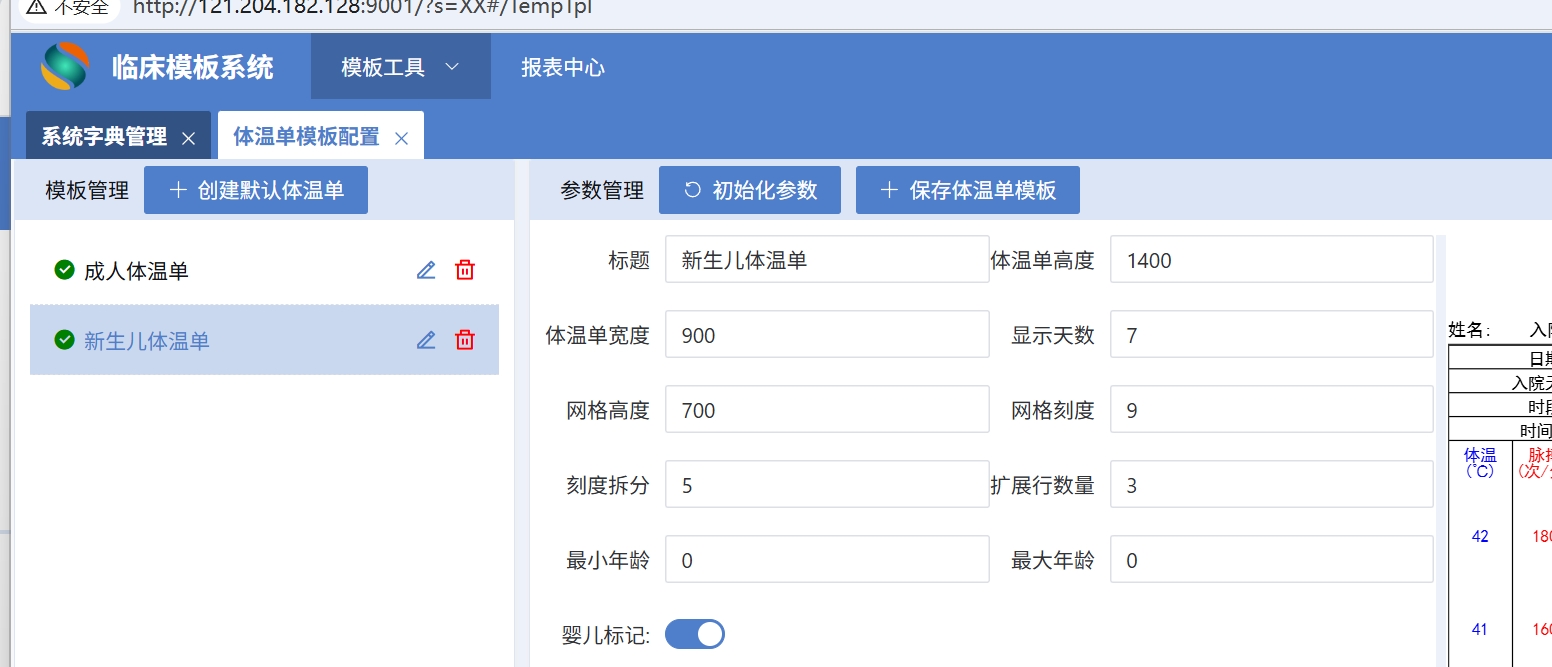Viewport: 1552px width, 667px height.
Task: Edit the 新生儿体温单 template
Action: pos(426,341)
